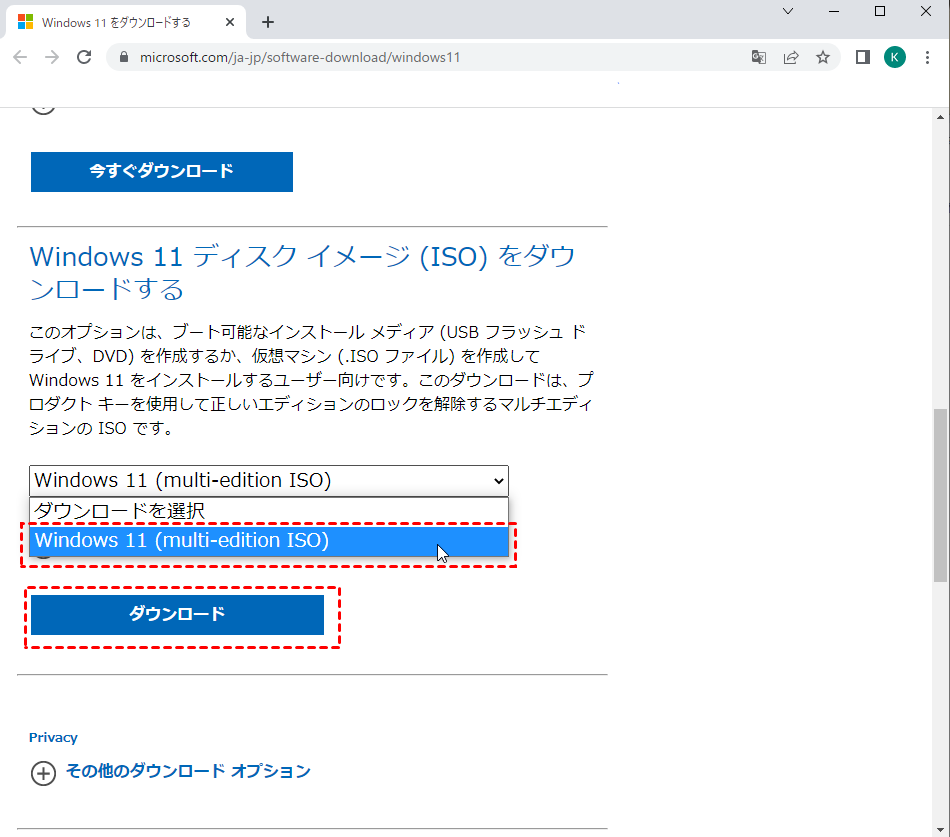Screen dimensions: 950x837
Task: Open a new tab with plus button
Action: tap(268, 22)
